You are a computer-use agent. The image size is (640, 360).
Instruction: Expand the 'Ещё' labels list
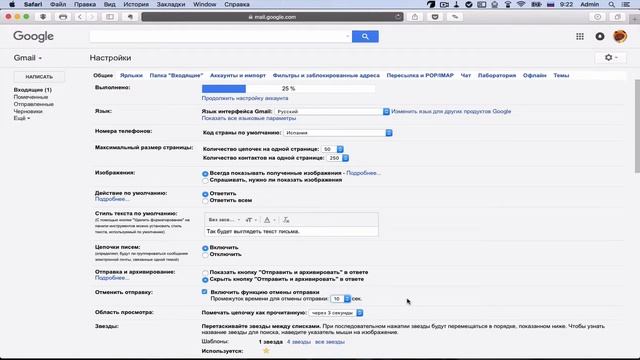click(x=22, y=118)
